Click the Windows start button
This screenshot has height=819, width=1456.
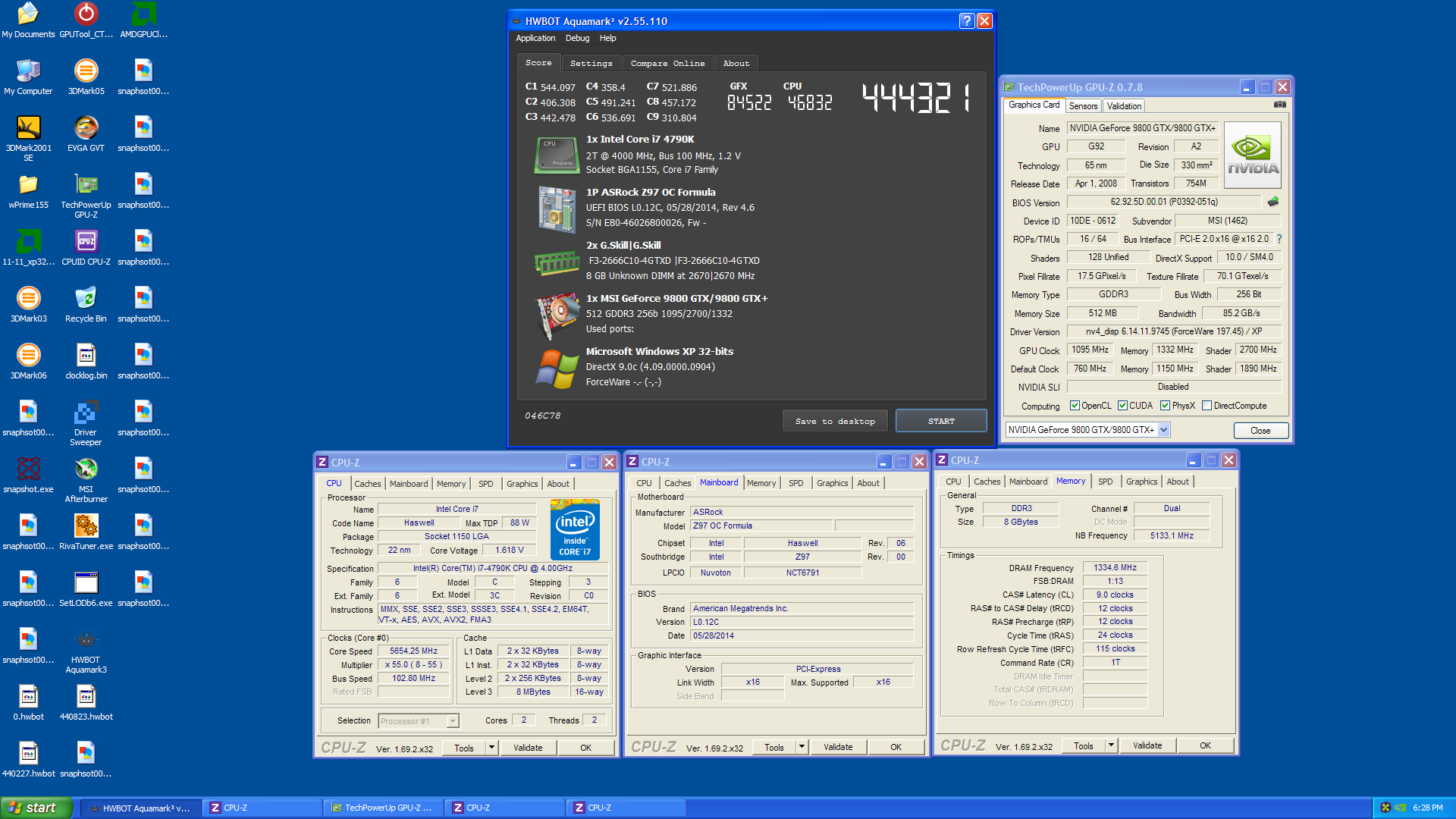(36, 808)
